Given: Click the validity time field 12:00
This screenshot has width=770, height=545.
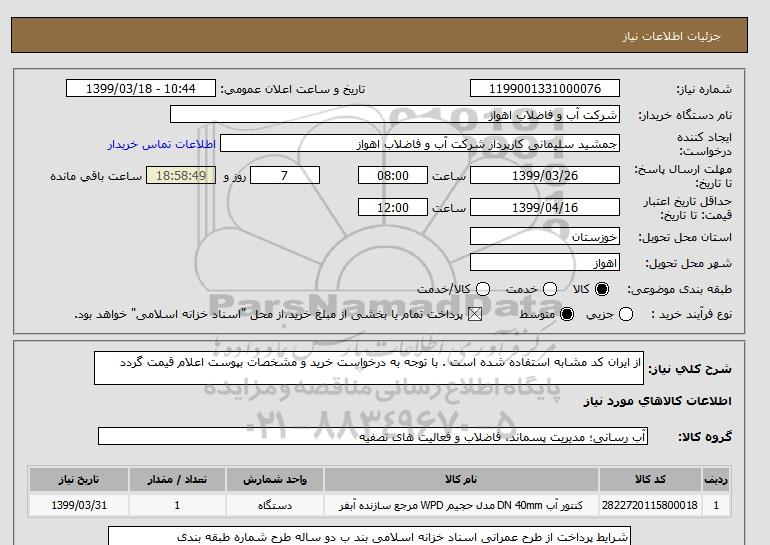Looking at the screenshot, I should click(x=392, y=207).
